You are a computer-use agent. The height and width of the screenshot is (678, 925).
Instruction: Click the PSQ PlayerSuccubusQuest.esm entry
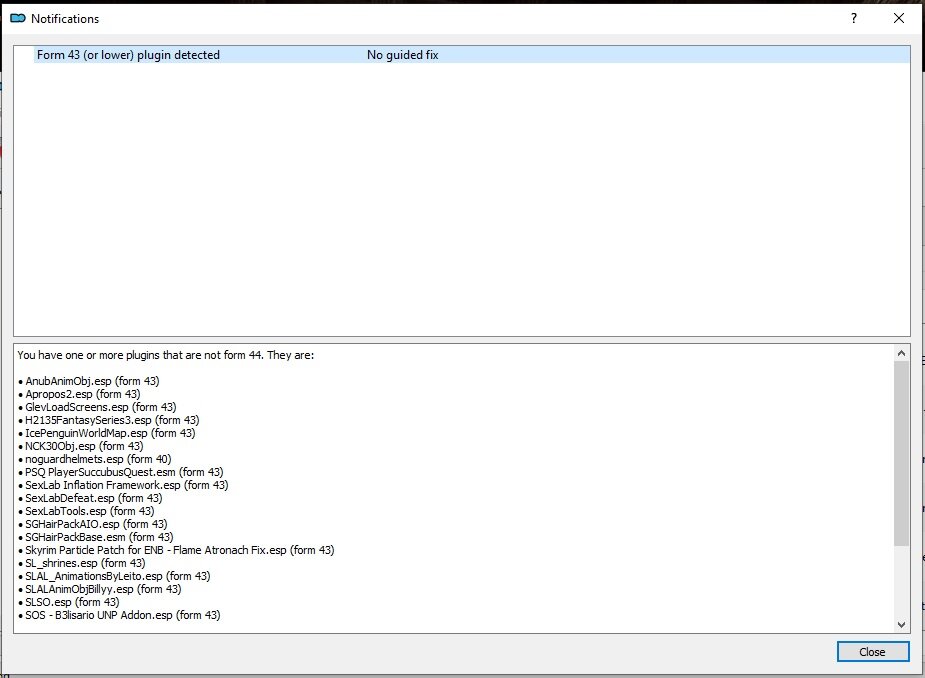(x=123, y=472)
